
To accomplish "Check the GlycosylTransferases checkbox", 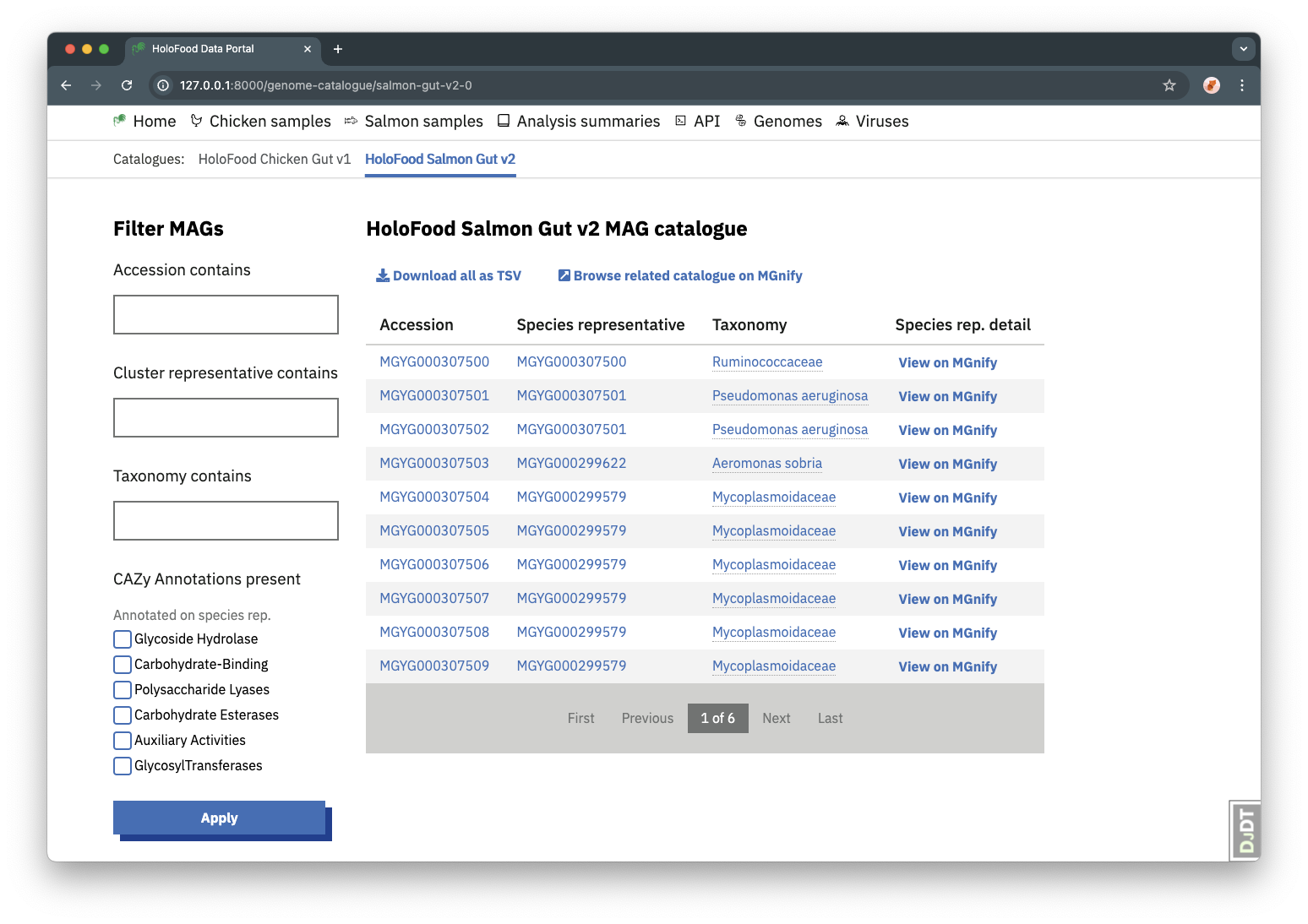I will pyautogui.click(x=123, y=766).
